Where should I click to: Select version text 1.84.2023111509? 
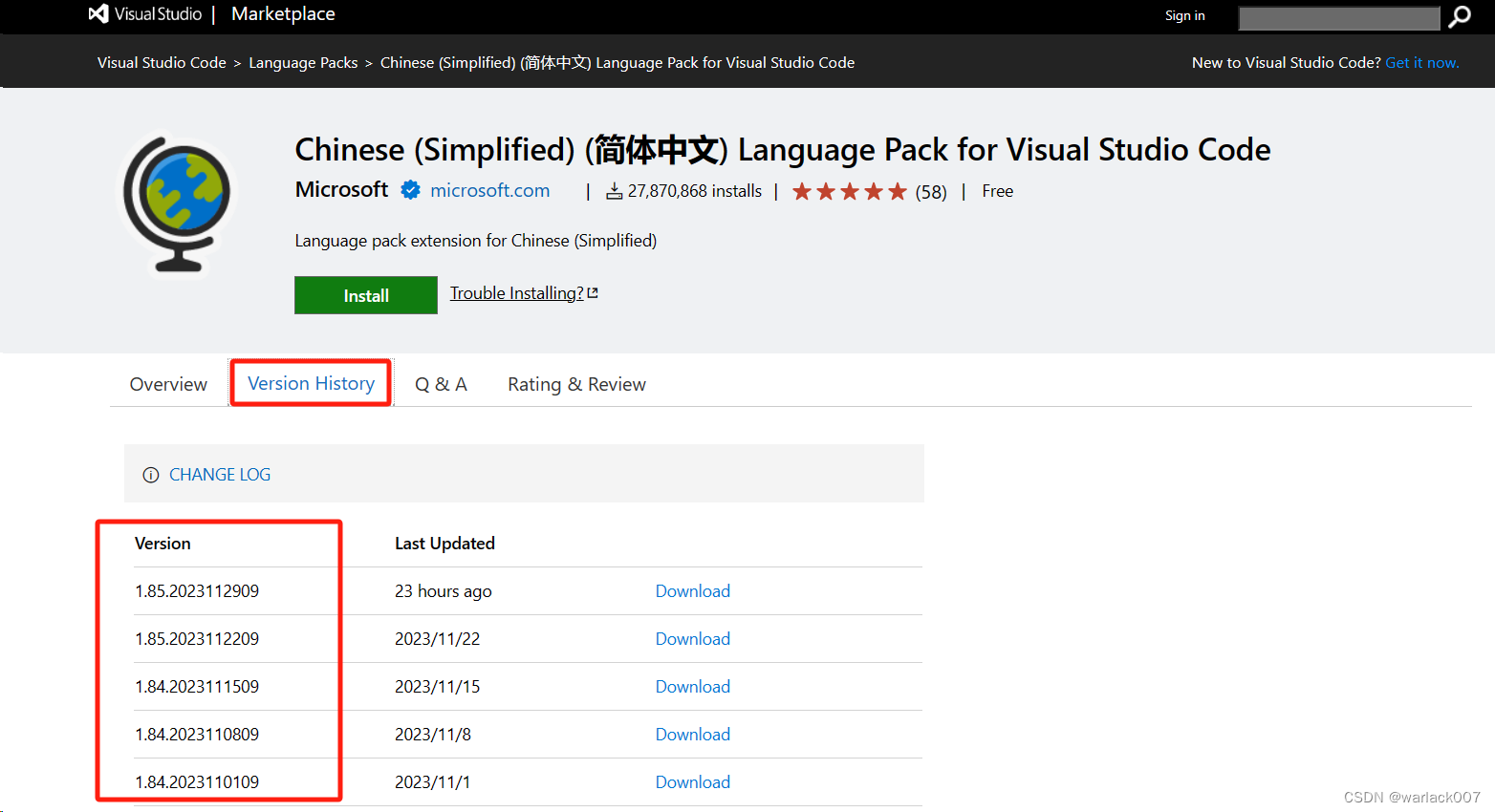197,687
